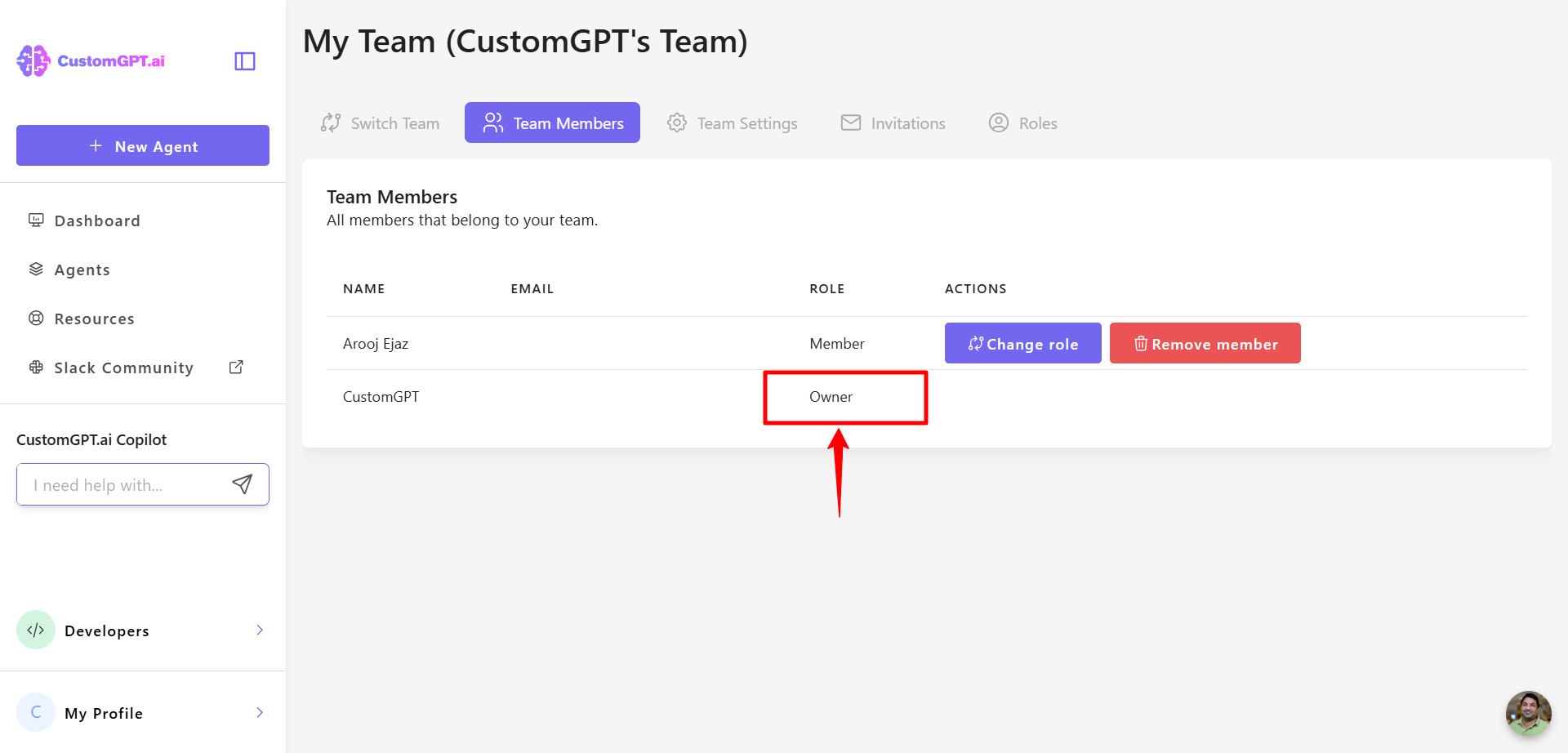Open the Dashboard page
The height and width of the screenshot is (753, 1568).
[x=97, y=221]
